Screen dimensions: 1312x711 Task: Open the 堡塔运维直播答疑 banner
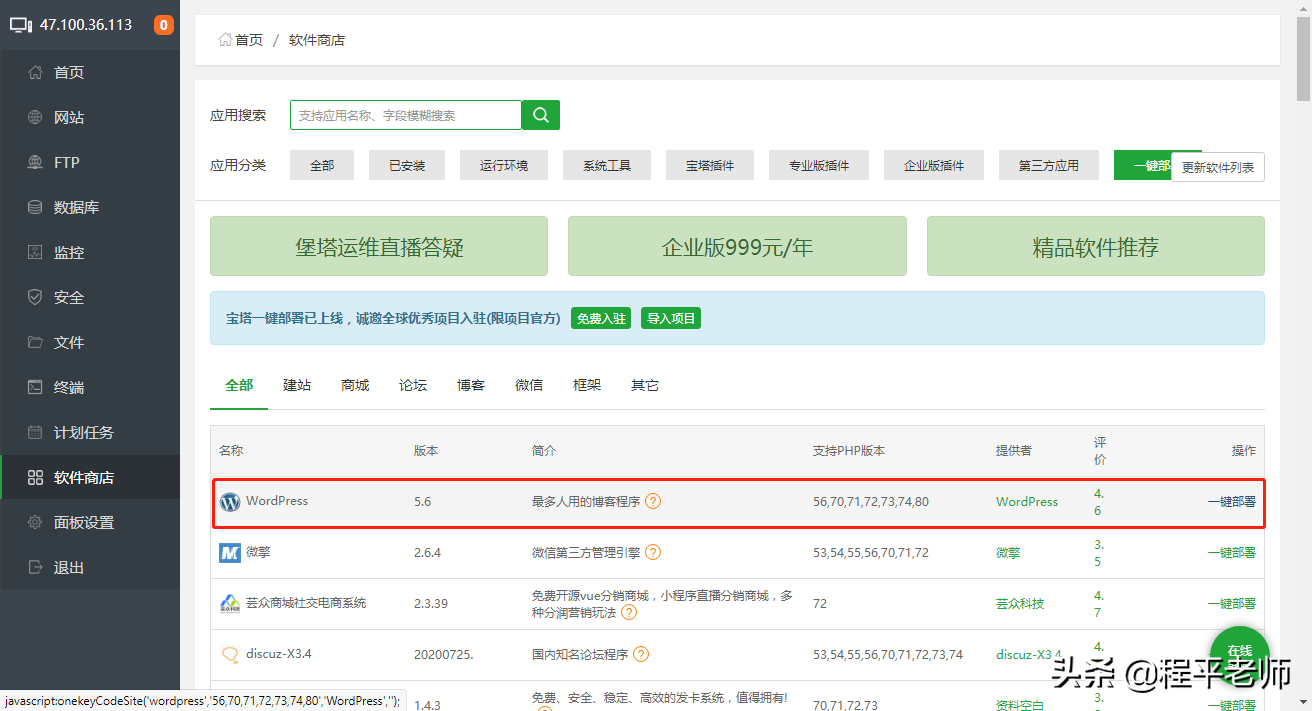[379, 246]
